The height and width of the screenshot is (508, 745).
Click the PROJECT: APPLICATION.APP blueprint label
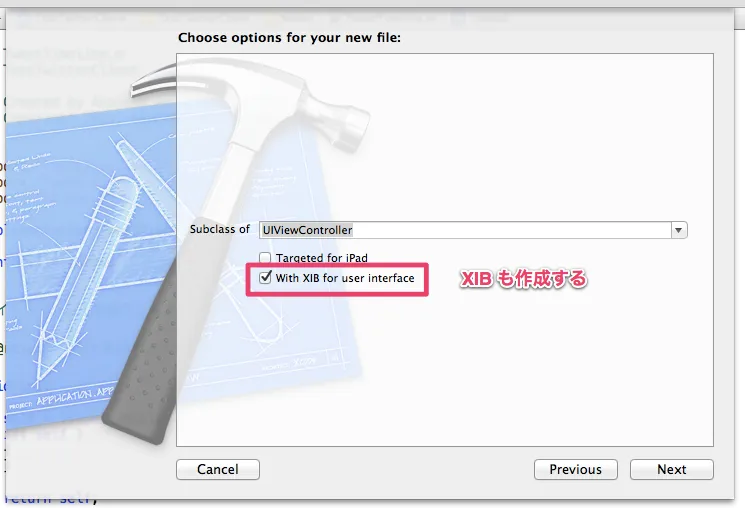click(62, 398)
